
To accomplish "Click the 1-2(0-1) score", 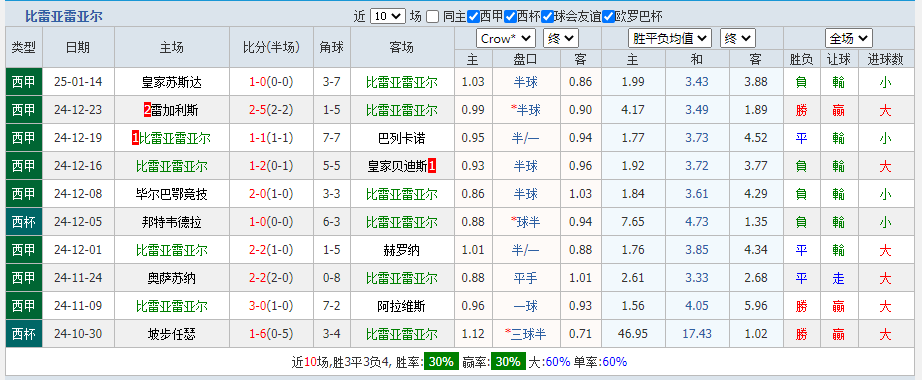I will [271, 166].
